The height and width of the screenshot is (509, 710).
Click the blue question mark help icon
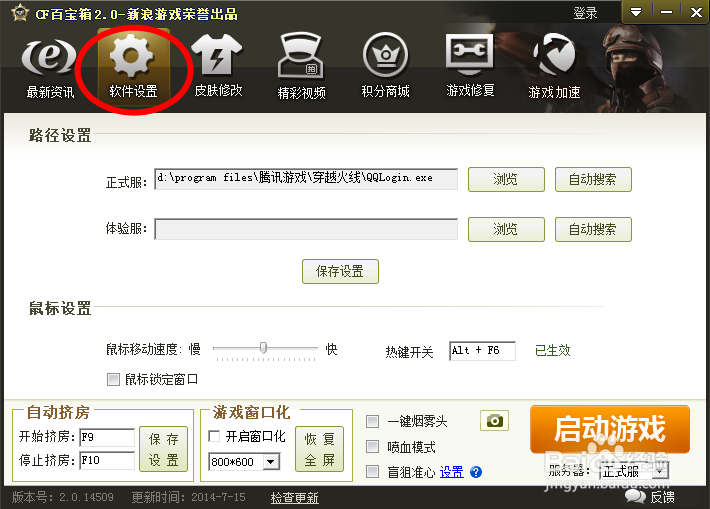pyautogui.click(x=476, y=472)
